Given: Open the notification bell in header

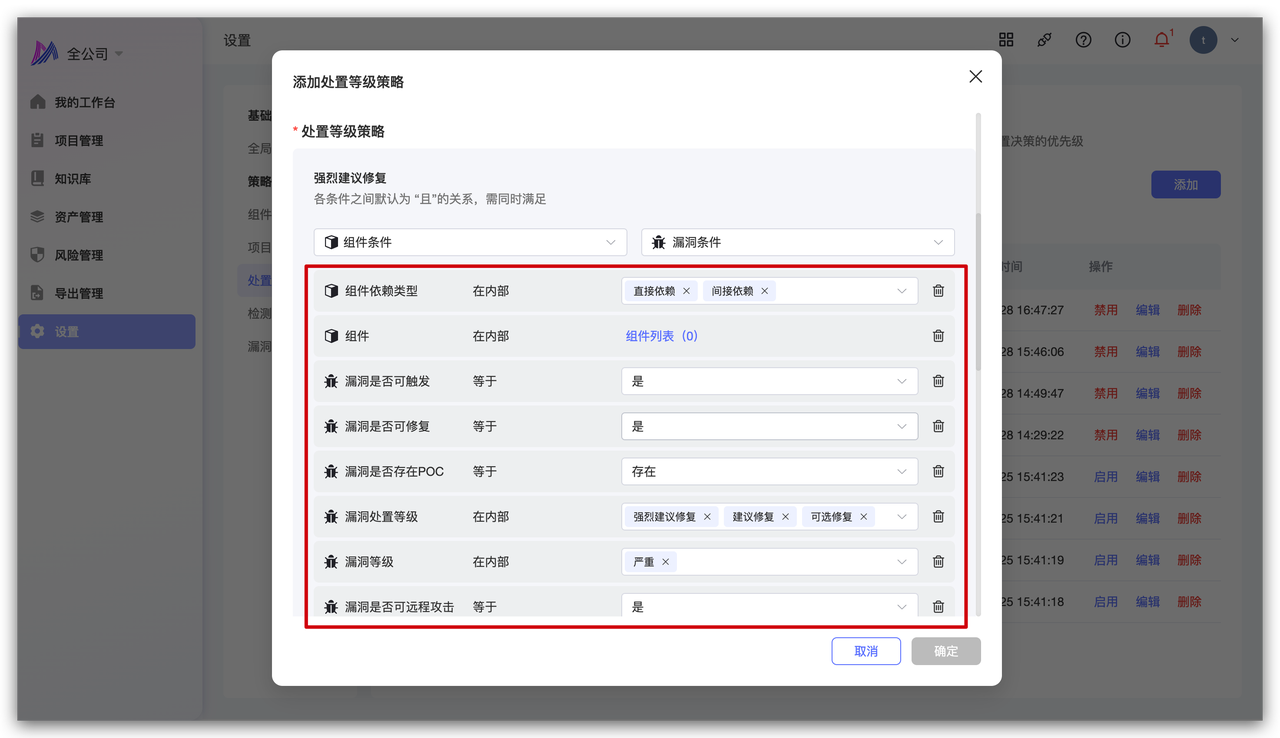Looking at the screenshot, I should (1161, 40).
